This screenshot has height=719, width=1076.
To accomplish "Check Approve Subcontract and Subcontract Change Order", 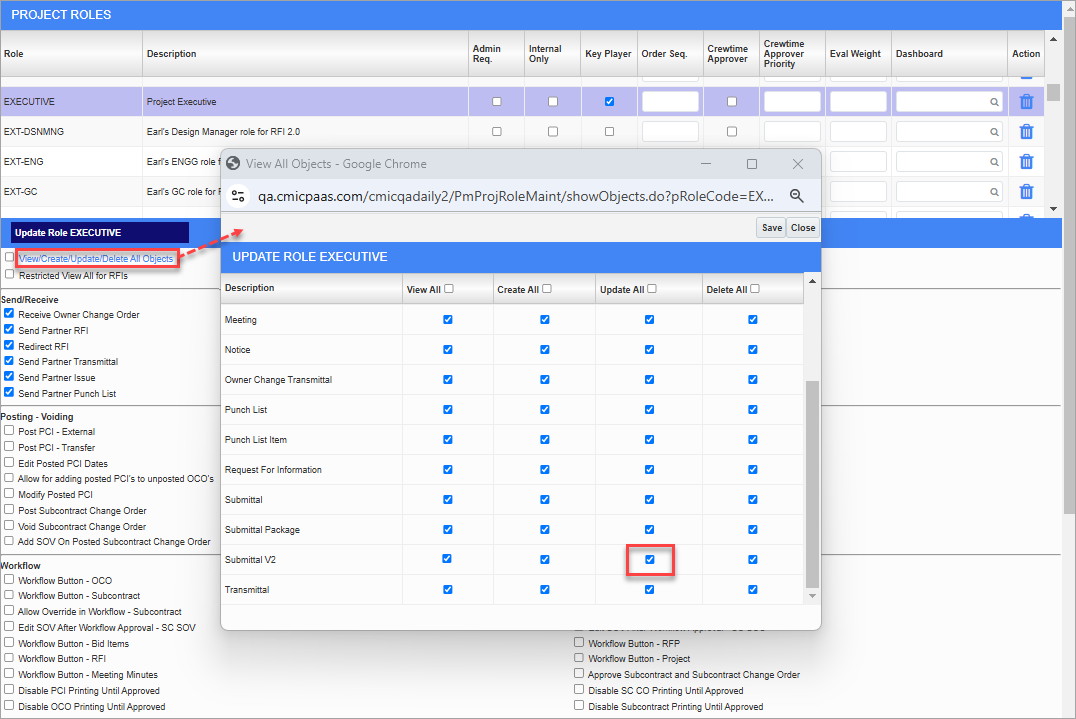I will (579, 673).
